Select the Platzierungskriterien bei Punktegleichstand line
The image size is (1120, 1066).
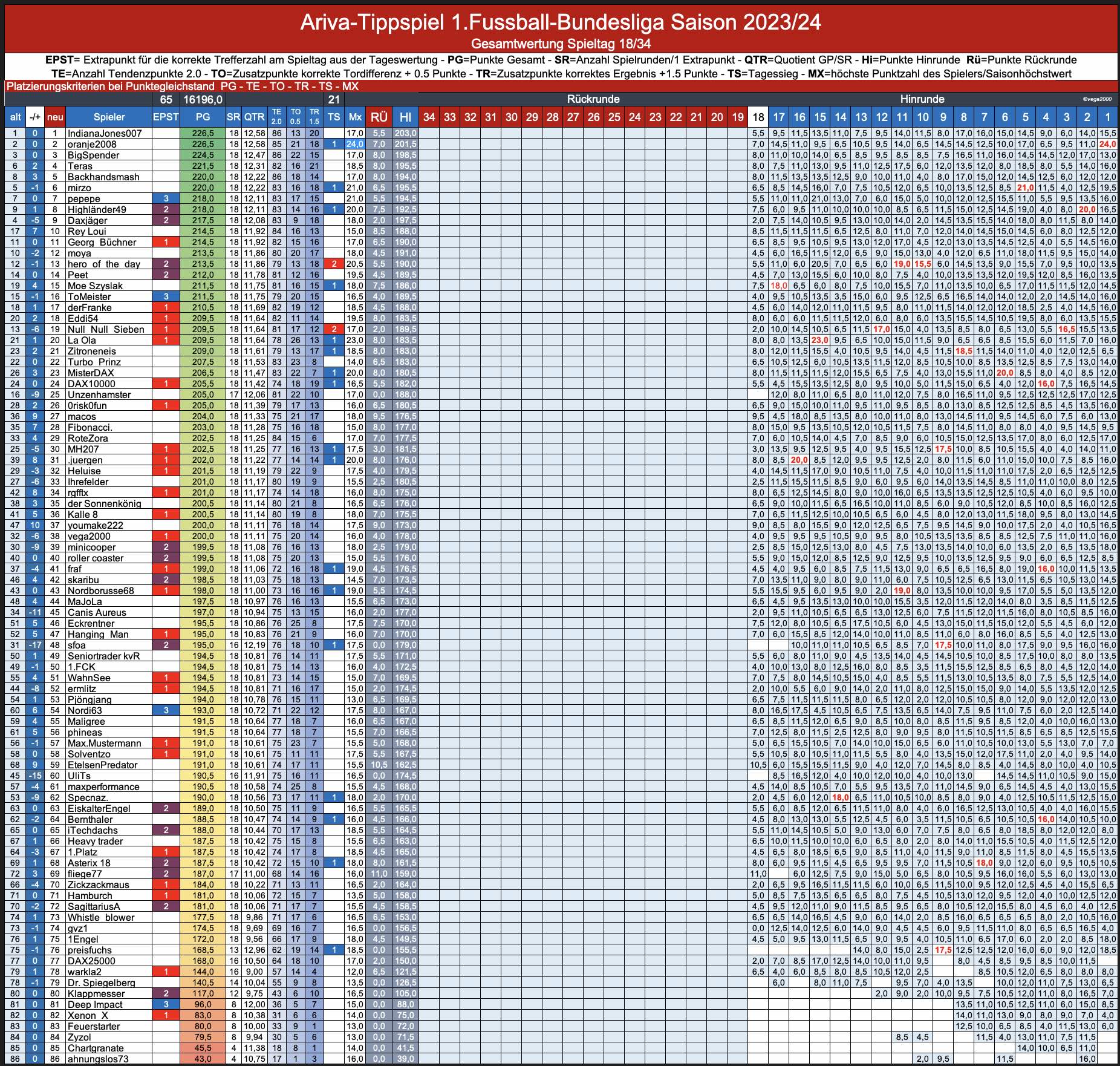coord(183,86)
